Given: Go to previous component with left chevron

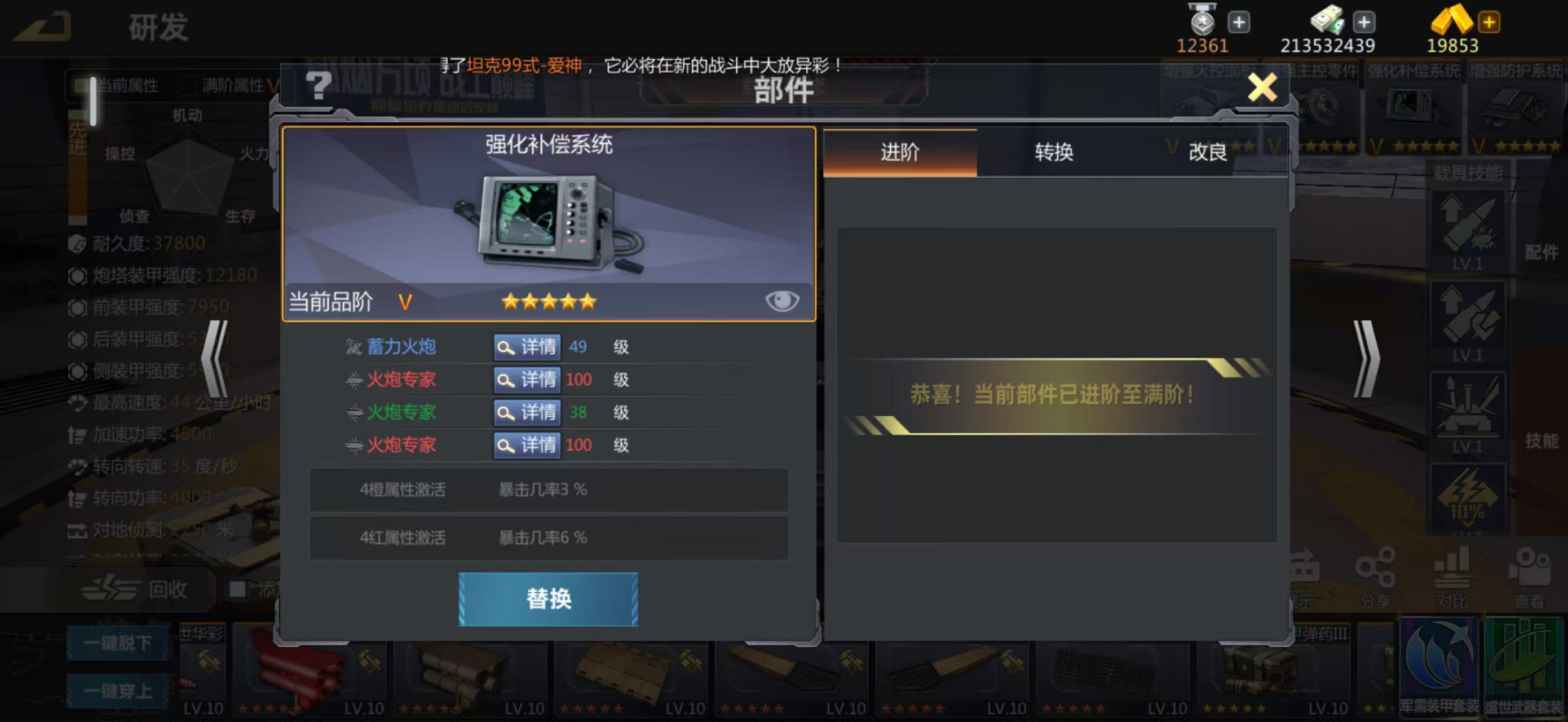Looking at the screenshot, I should point(214,359).
